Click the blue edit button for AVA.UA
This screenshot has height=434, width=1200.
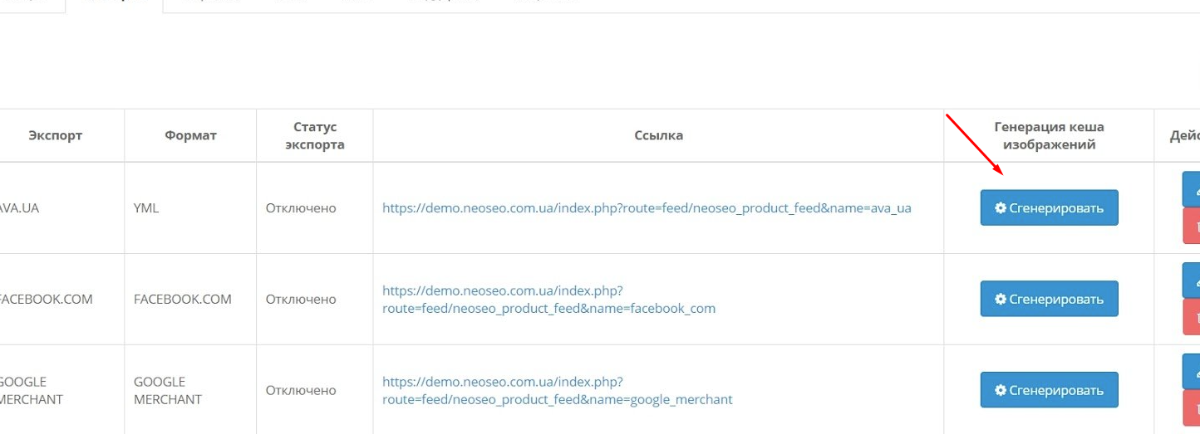coord(1192,189)
